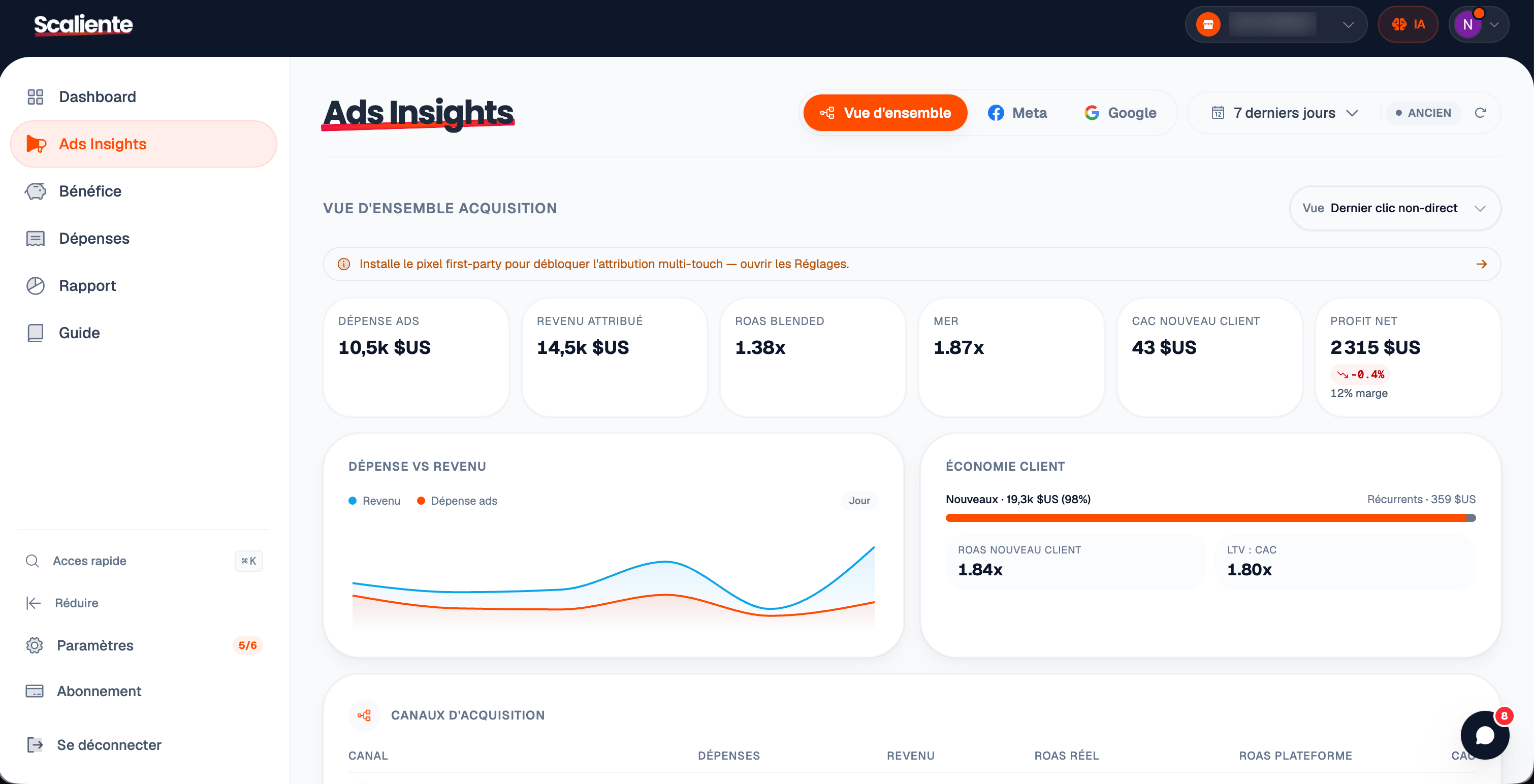This screenshot has width=1534, height=784.
Task: Click the Bénéfice piggy bank icon
Action: pyautogui.click(x=36, y=191)
